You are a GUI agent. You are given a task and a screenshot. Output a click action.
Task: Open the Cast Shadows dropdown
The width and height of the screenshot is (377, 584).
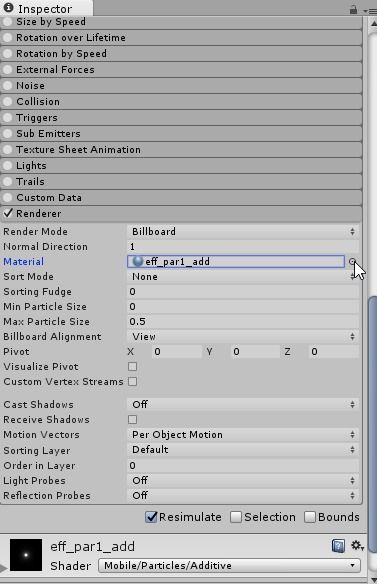pyautogui.click(x=243, y=404)
